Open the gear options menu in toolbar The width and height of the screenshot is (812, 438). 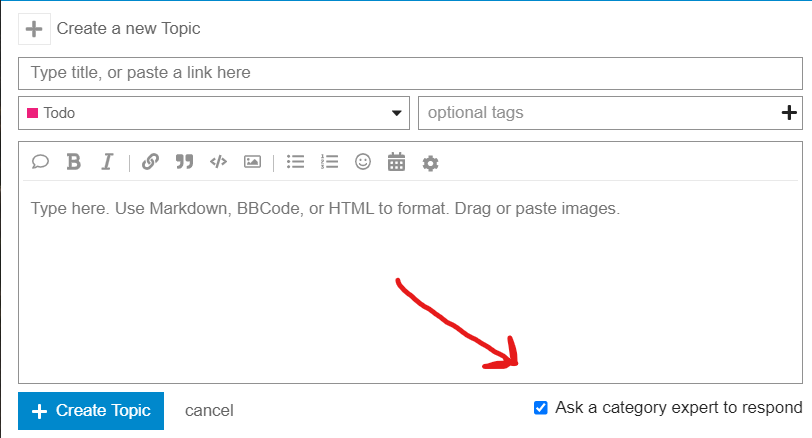(430, 163)
